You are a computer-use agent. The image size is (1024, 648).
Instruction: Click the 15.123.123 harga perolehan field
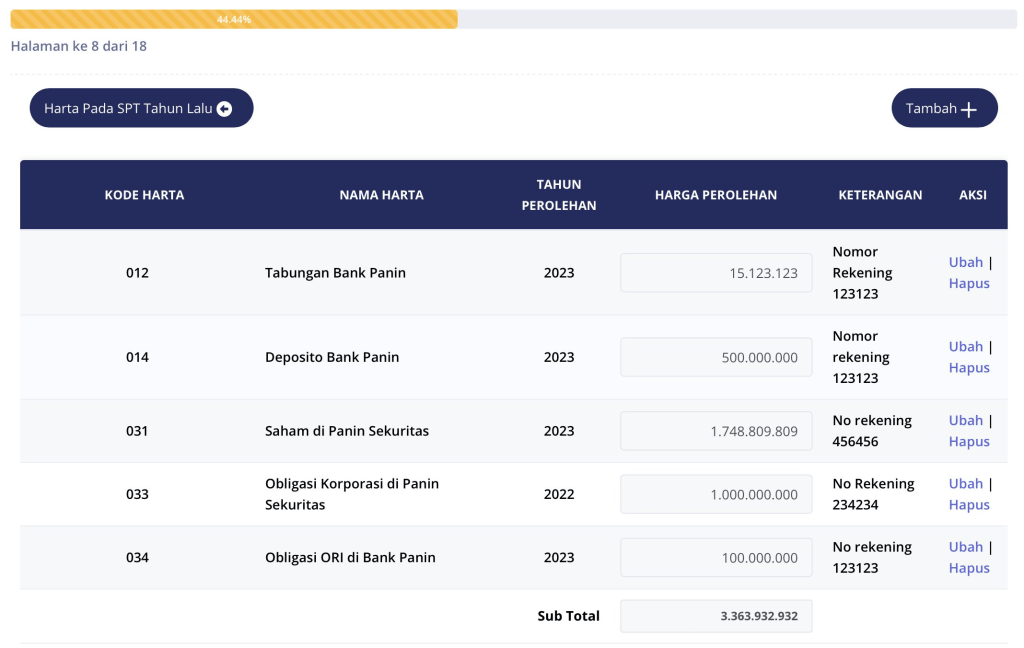[x=716, y=273]
